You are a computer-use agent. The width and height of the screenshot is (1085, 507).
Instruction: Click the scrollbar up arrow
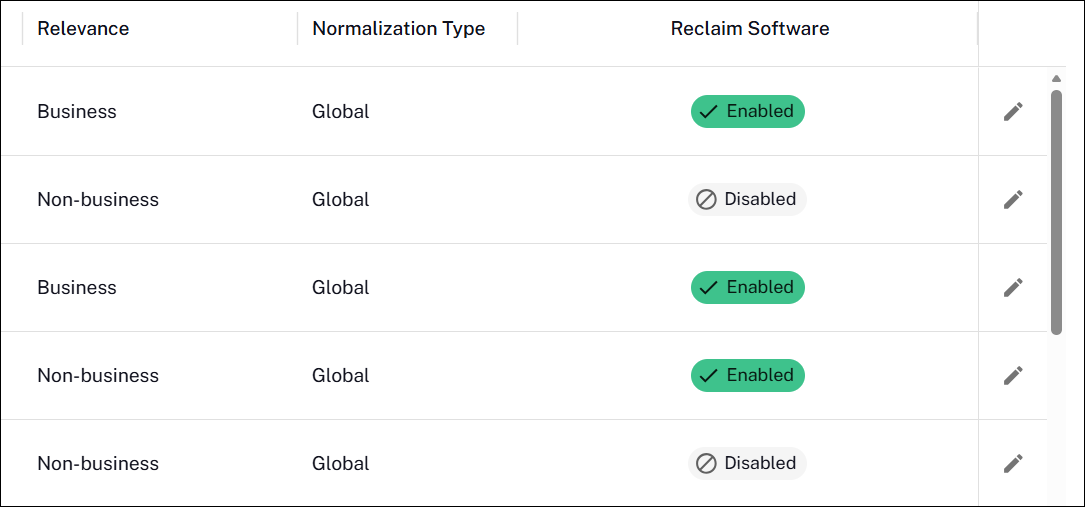[x=1056, y=79]
